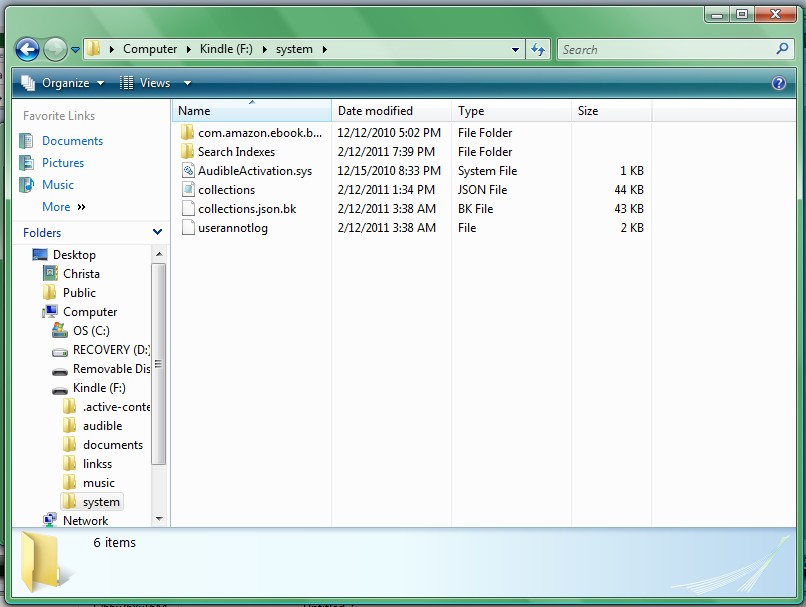The image size is (806, 607).
Task: Open linkss folder in tree
Action: (97, 464)
